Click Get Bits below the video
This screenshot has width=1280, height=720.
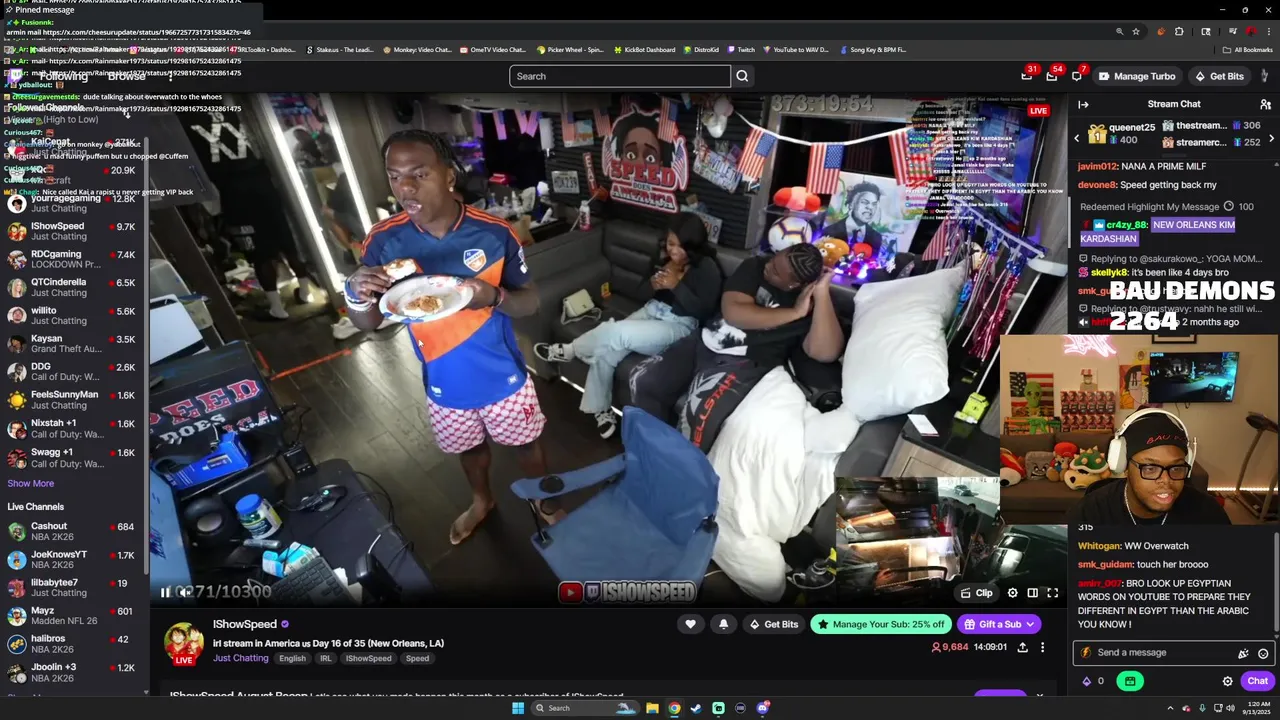click(x=773, y=624)
